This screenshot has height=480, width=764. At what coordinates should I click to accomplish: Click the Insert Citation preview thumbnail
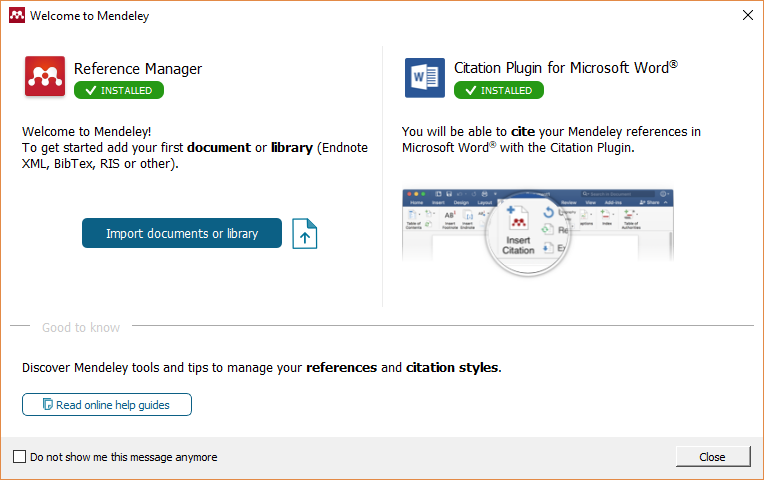pos(537,231)
